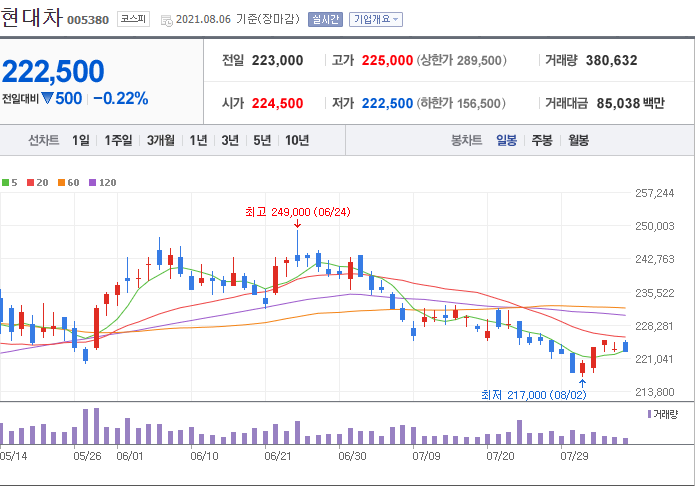695x486 pixels.
Task: Click the 저가 value 222,500
Action: tap(387, 103)
